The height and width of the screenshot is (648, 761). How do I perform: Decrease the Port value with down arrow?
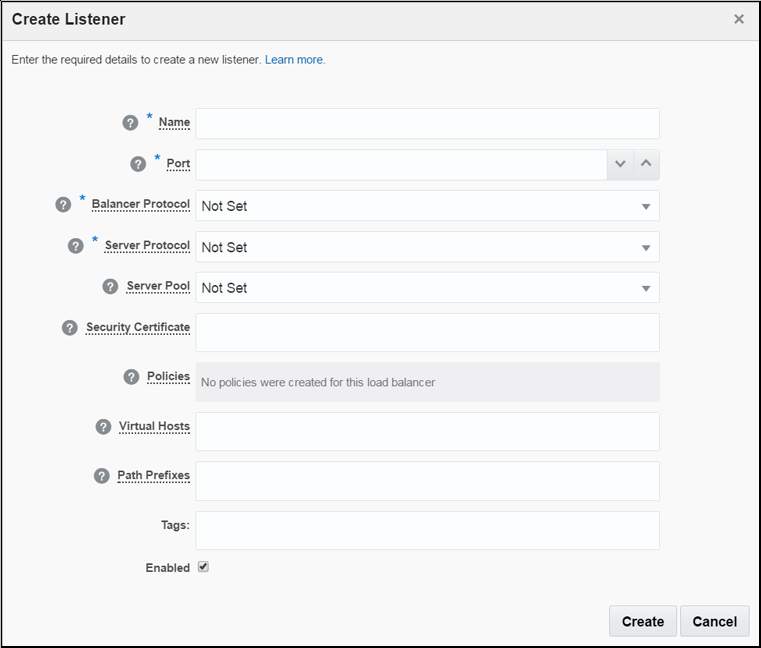coord(620,164)
